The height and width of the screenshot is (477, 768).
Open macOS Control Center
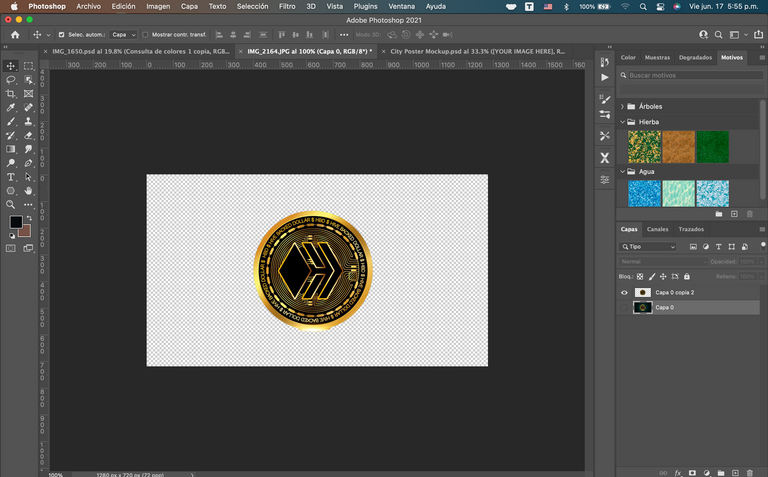[x=660, y=6]
